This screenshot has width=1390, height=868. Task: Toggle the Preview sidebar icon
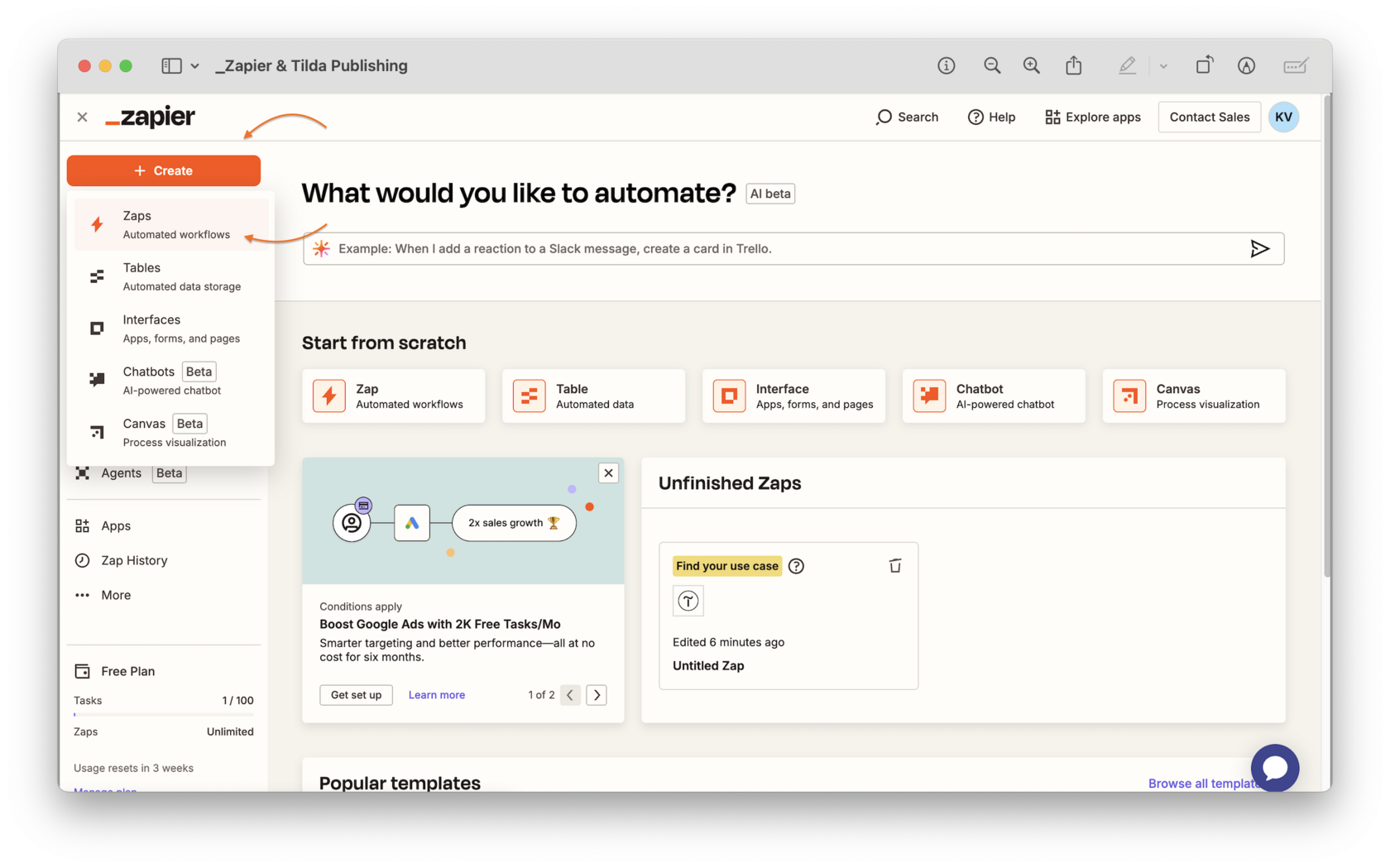click(x=171, y=65)
